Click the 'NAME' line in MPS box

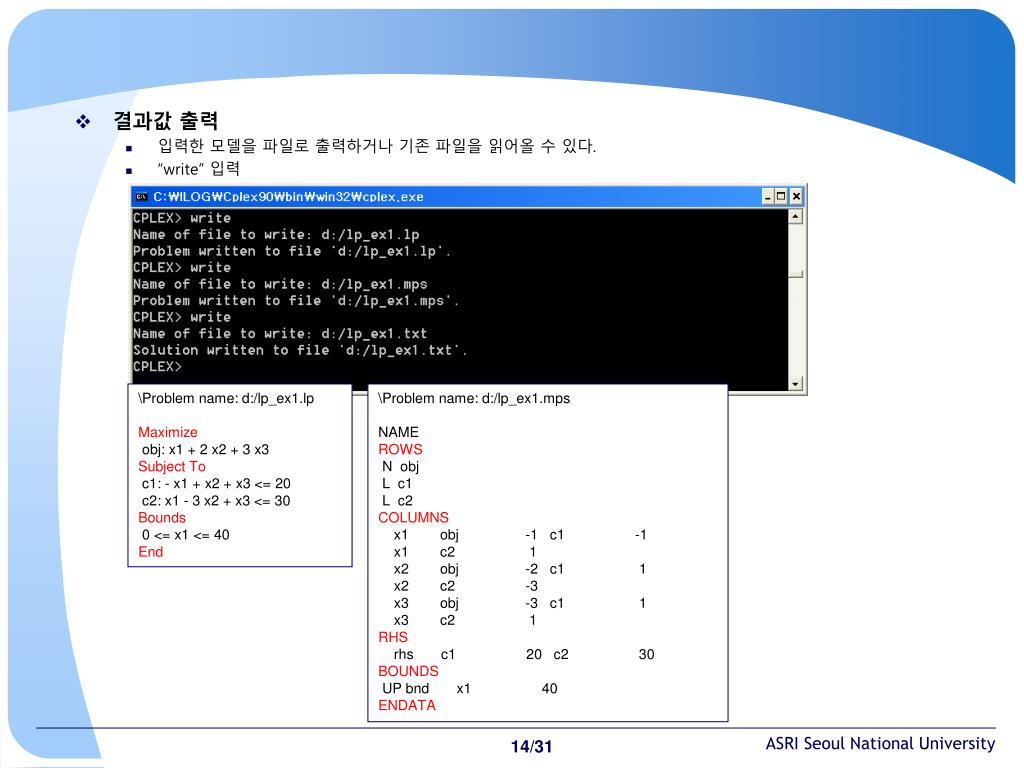[x=398, y=432]
